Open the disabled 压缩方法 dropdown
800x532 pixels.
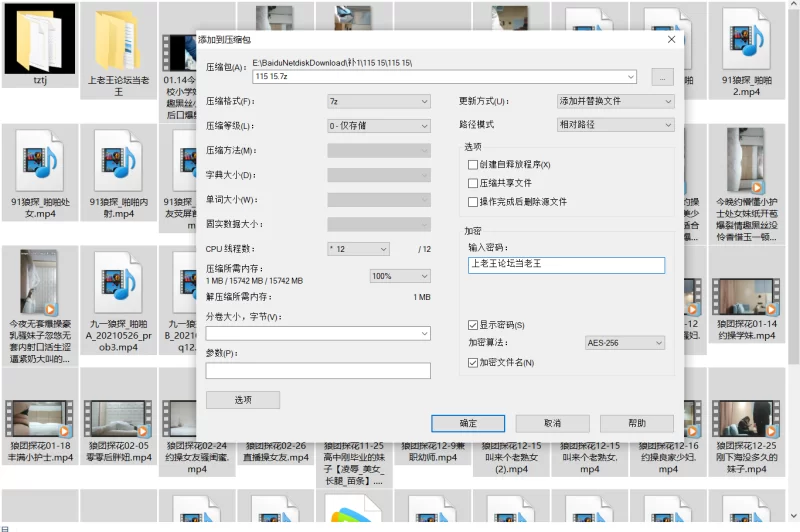[379, 150]
